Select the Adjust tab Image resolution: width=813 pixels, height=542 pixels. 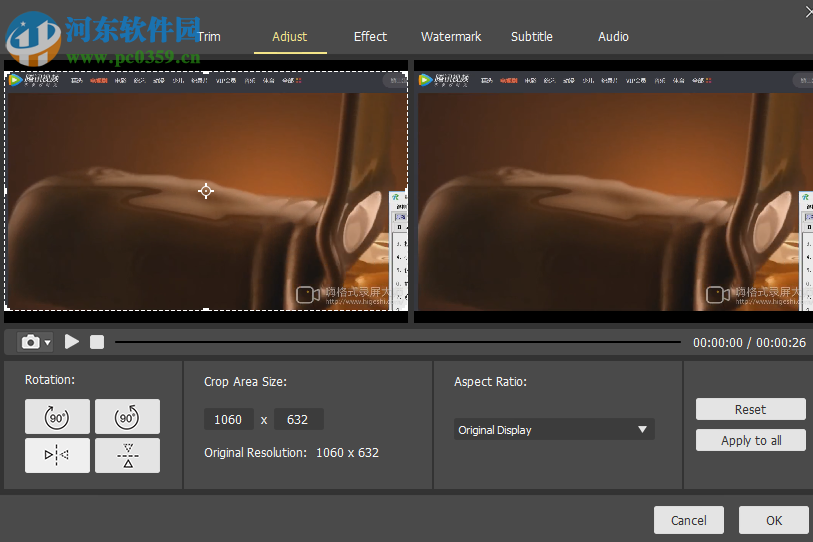pyautogui.click(x=290, y=37)
